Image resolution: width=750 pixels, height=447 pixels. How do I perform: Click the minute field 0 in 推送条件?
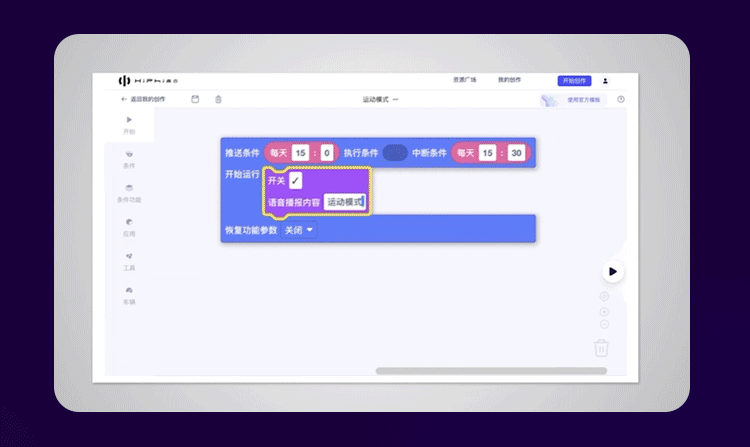(327, 153)
